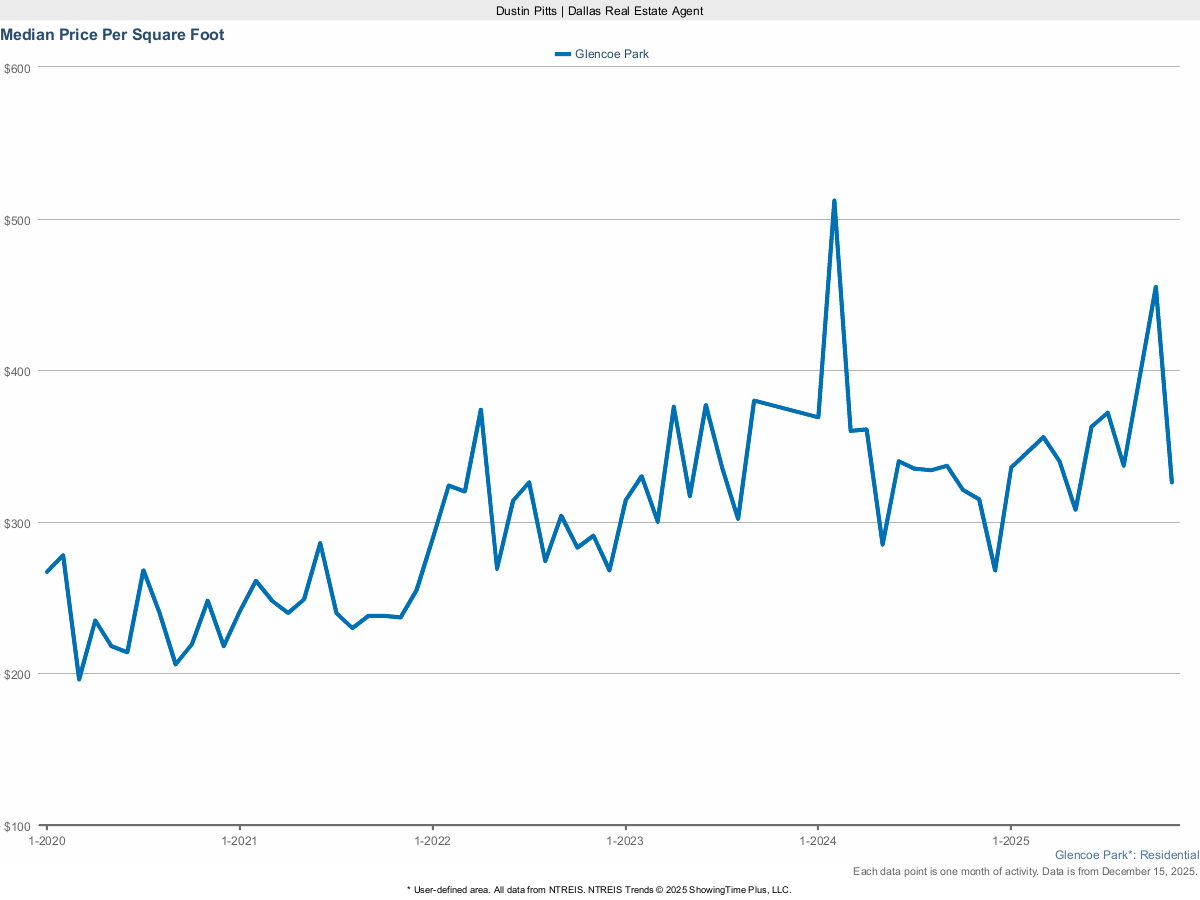Image resolution: width=1200 pixels, height=900 pixels.
Task: Open the 1-2025 axis label
Action: 1013,841
